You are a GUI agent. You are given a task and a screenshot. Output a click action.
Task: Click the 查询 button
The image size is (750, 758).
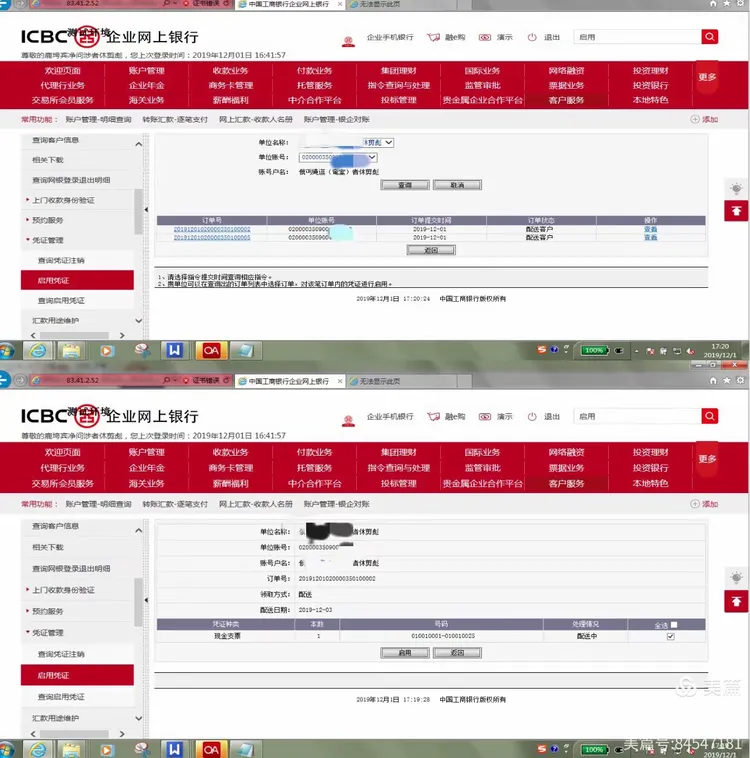click(x=405, y=185)
